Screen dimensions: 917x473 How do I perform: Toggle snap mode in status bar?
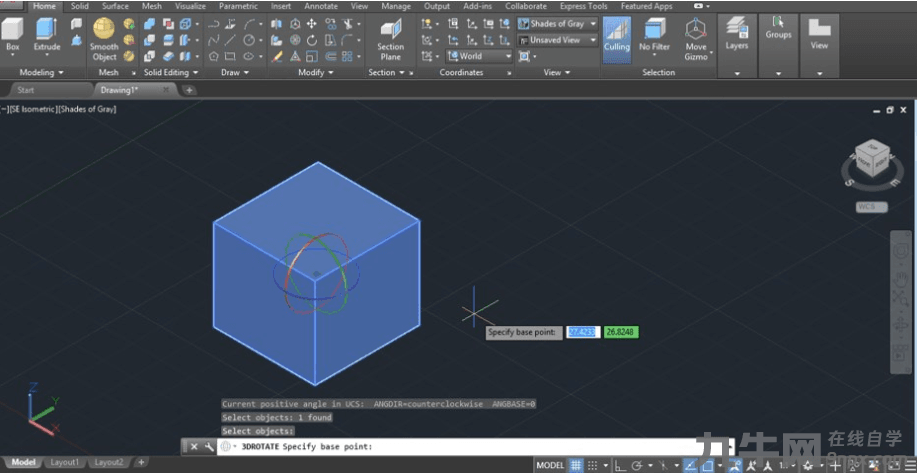[593, 465]
